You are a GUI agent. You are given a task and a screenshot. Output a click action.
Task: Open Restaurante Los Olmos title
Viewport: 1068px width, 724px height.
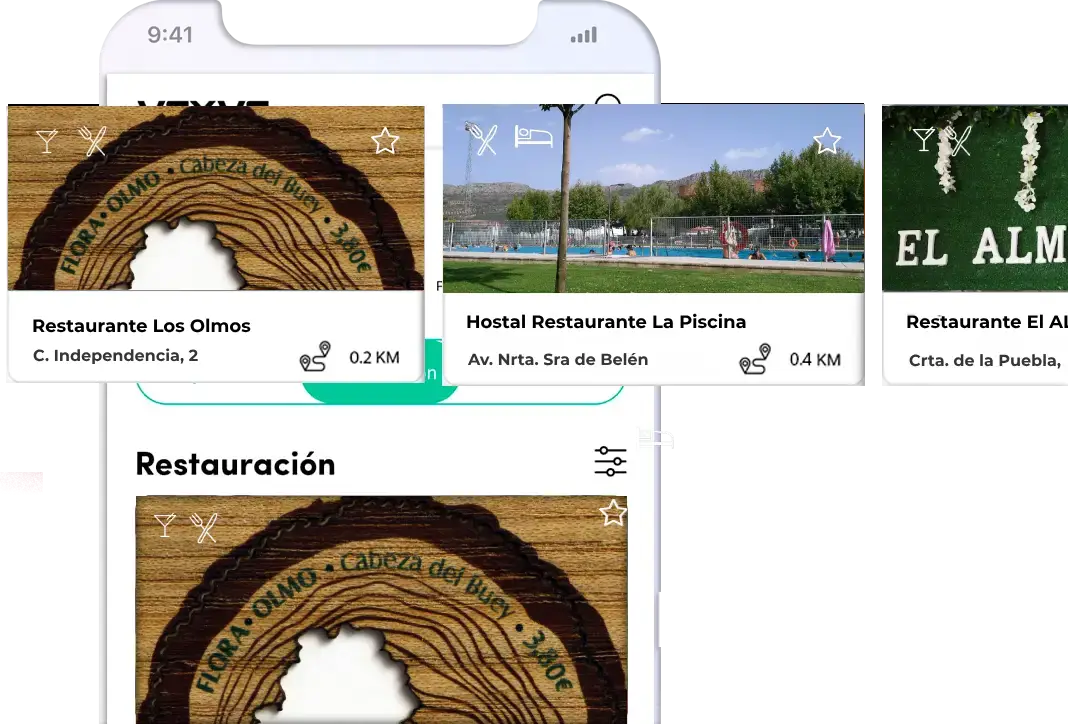point(142,326)
